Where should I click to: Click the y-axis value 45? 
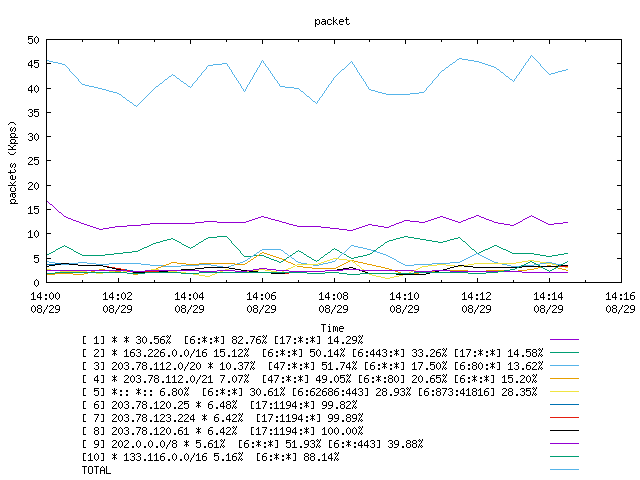33,64
